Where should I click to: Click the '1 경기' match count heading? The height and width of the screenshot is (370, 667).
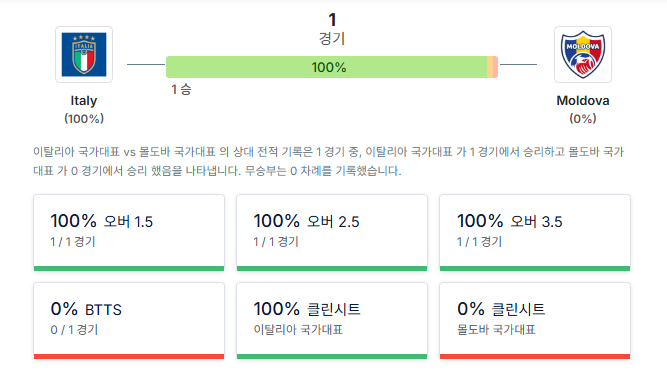(332, 28)
